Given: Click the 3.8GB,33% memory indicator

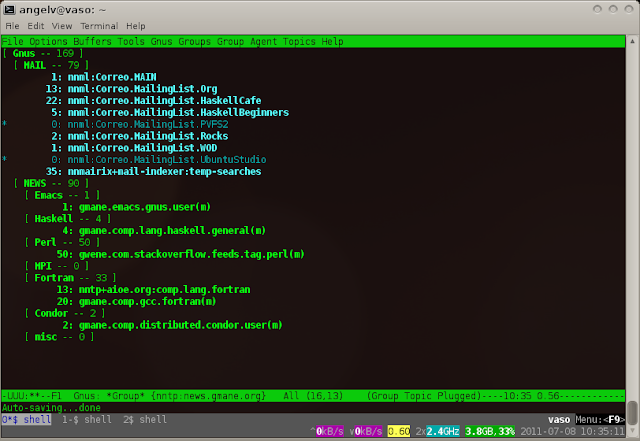Looking at the screenshot, I should pos(490,431).
